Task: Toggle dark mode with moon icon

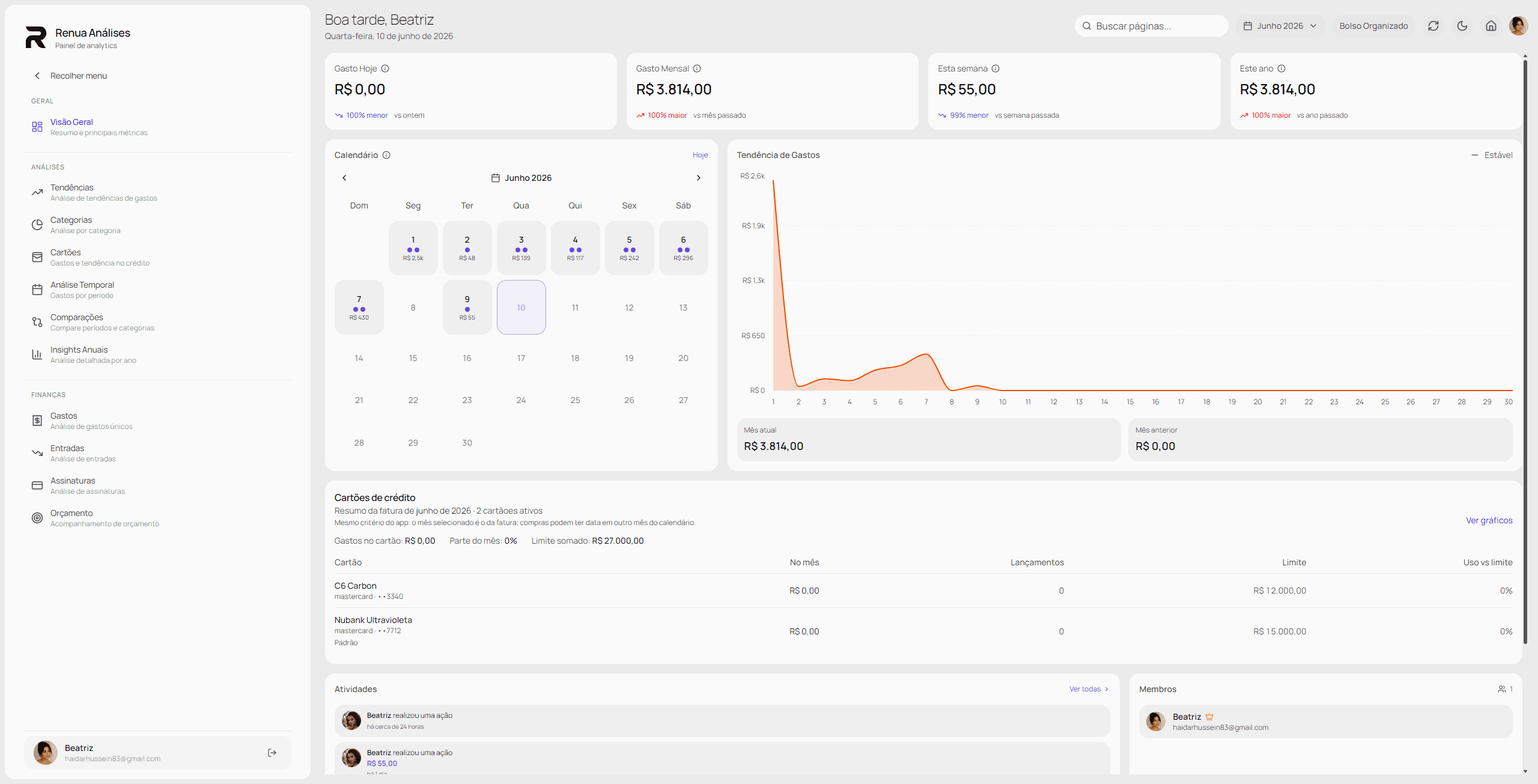Action: pos(1462,26)
